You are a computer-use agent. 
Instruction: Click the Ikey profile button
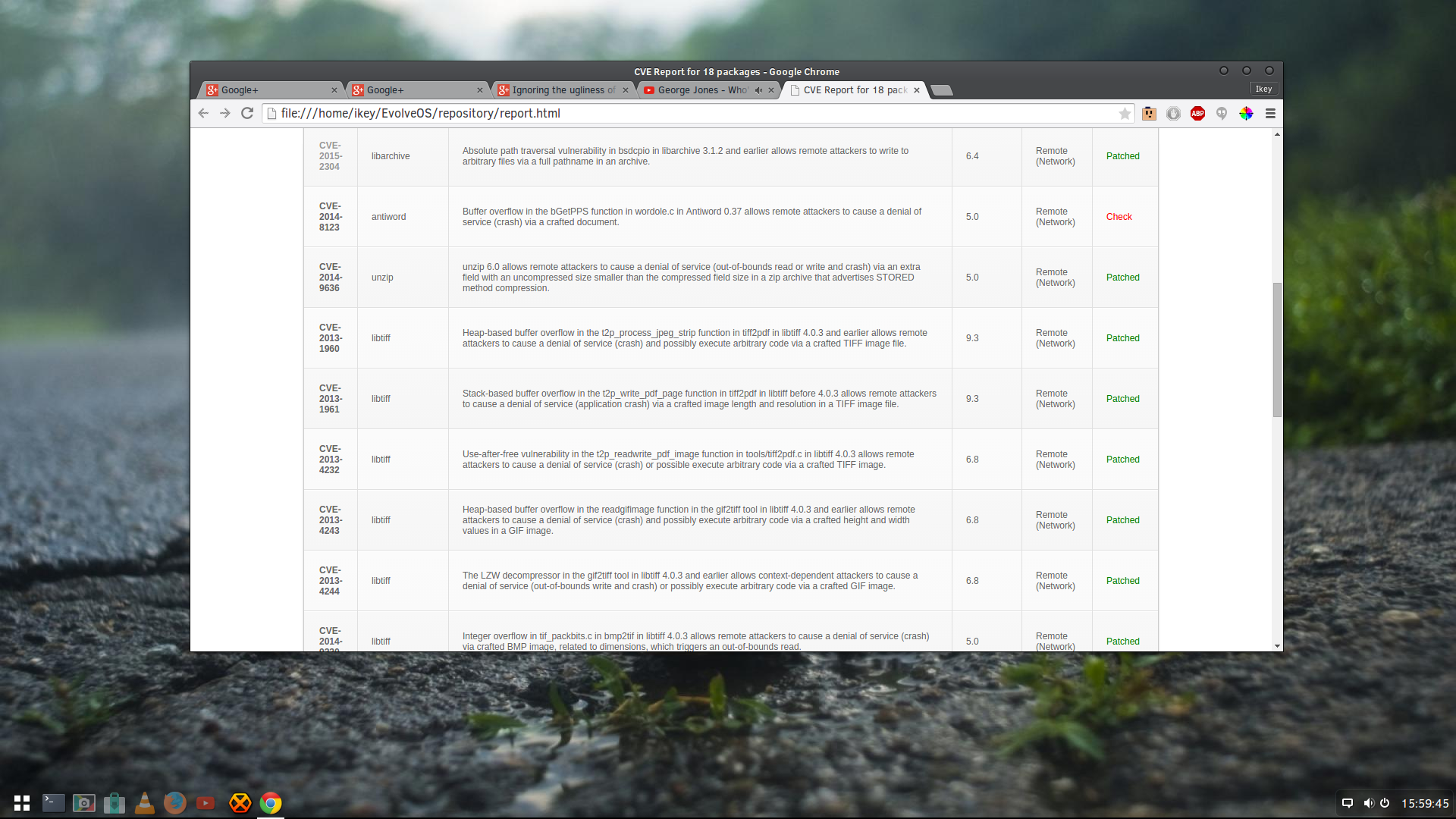point(1263,89)
